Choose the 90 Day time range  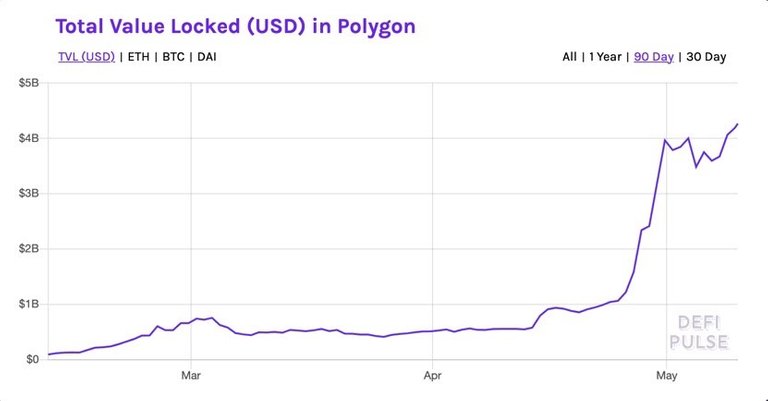pyautogui.click(x=654, y=57)
